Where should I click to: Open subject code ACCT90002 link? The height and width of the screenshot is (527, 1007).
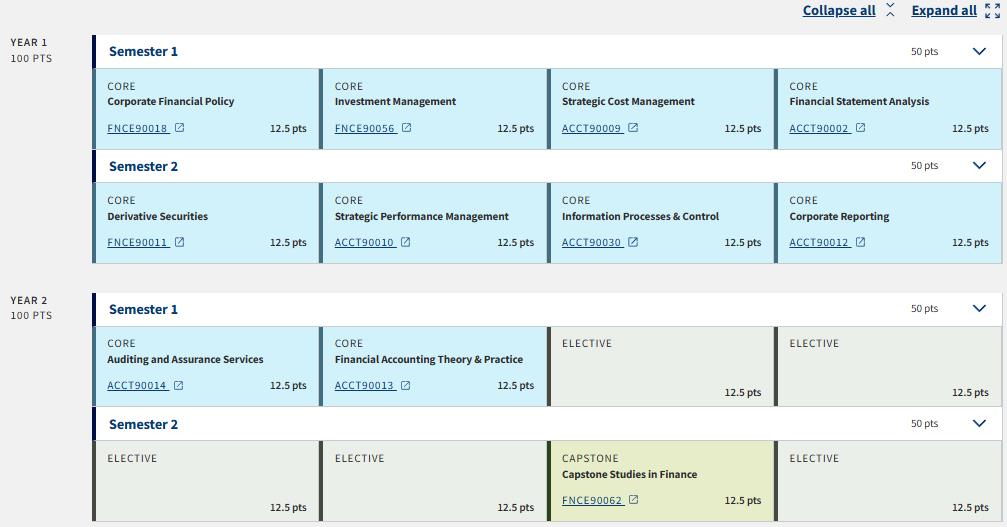[x=819, y=128]
